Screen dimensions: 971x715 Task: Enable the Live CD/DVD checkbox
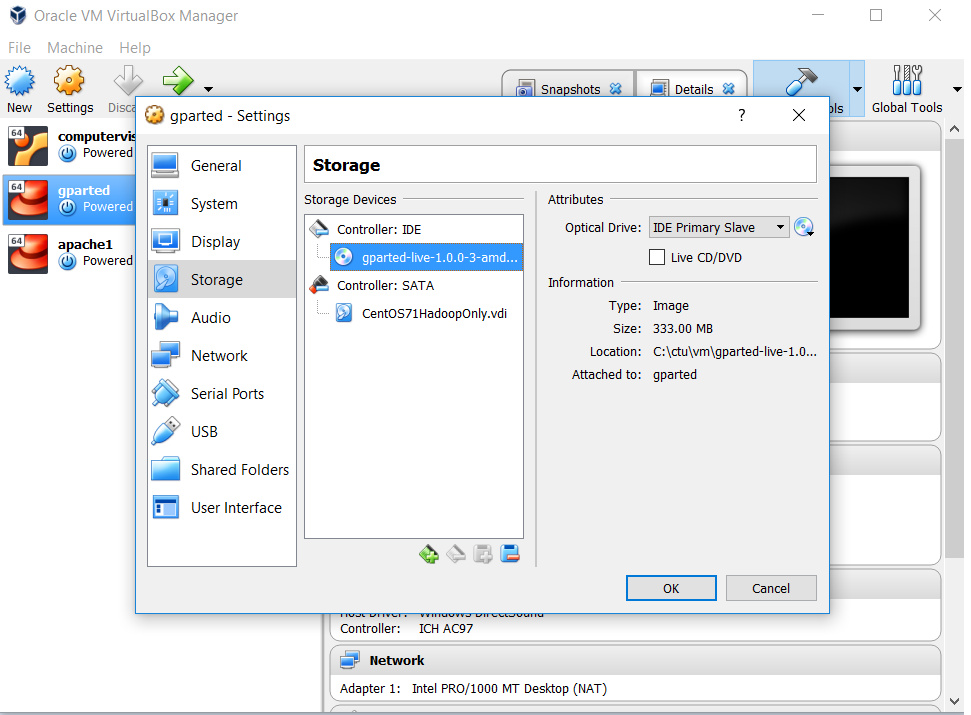657,257
